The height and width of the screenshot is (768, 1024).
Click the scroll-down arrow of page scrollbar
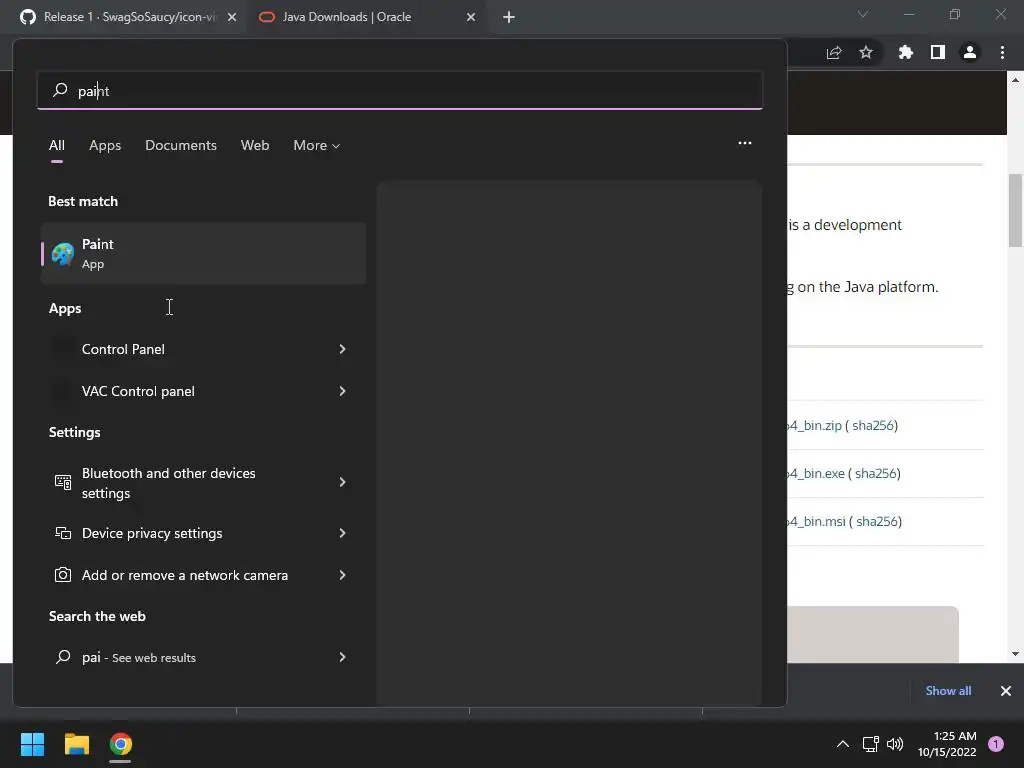click(1015, 654)
